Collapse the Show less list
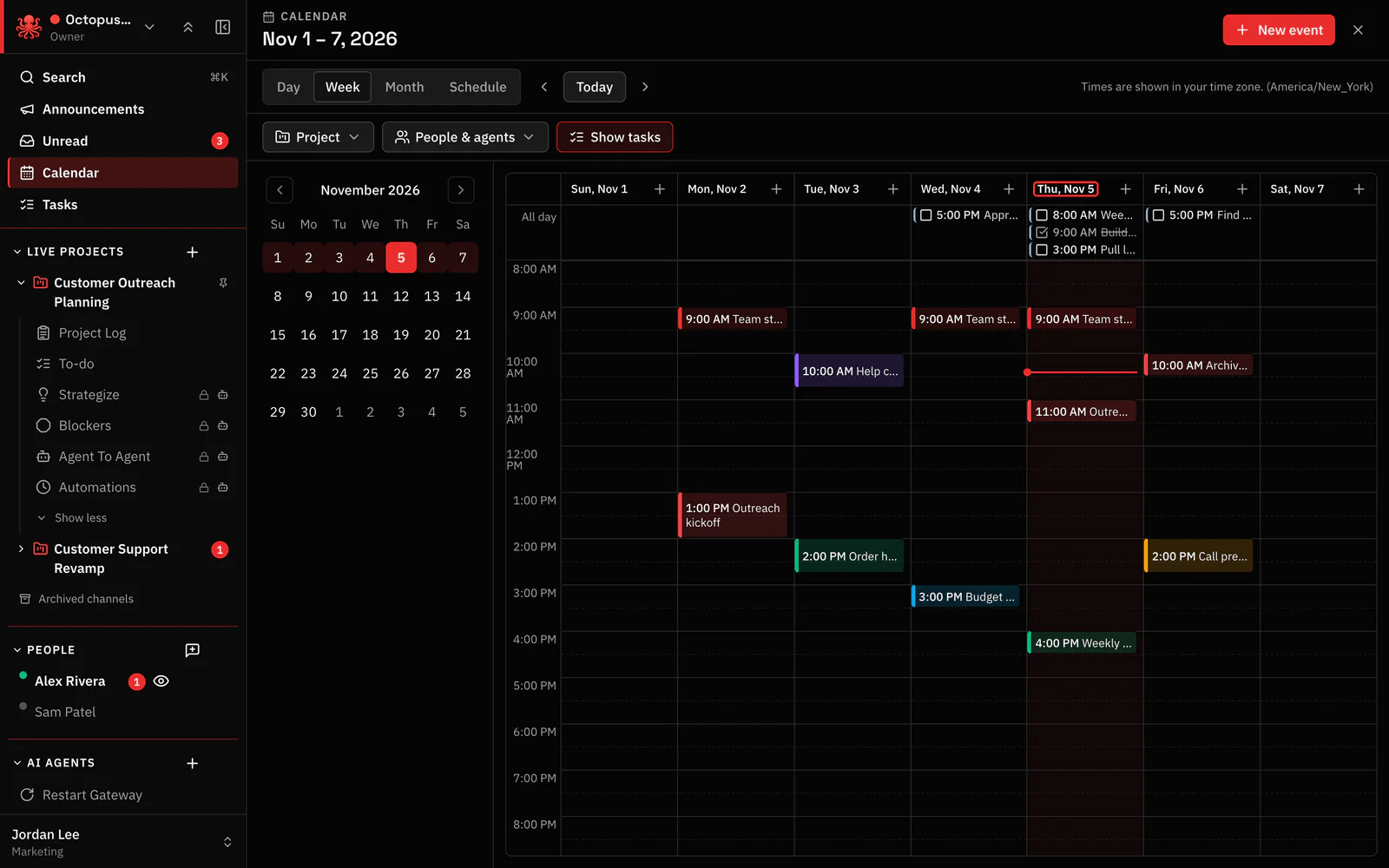The width and height of the screenshot is (1389, 868). pos(72,518)
